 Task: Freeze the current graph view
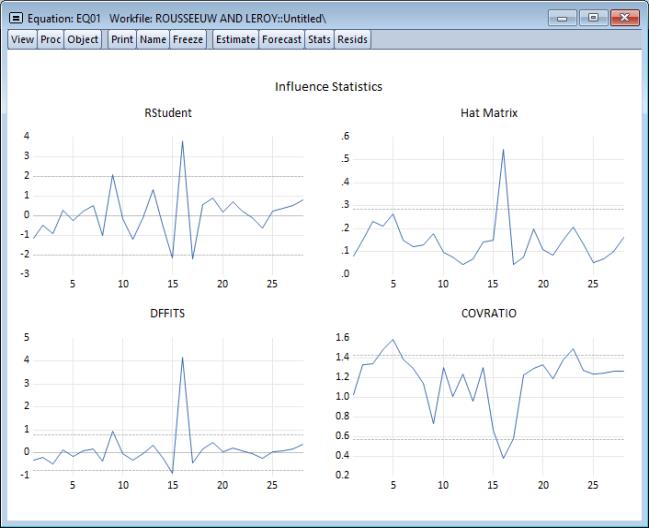click(187, 39)
